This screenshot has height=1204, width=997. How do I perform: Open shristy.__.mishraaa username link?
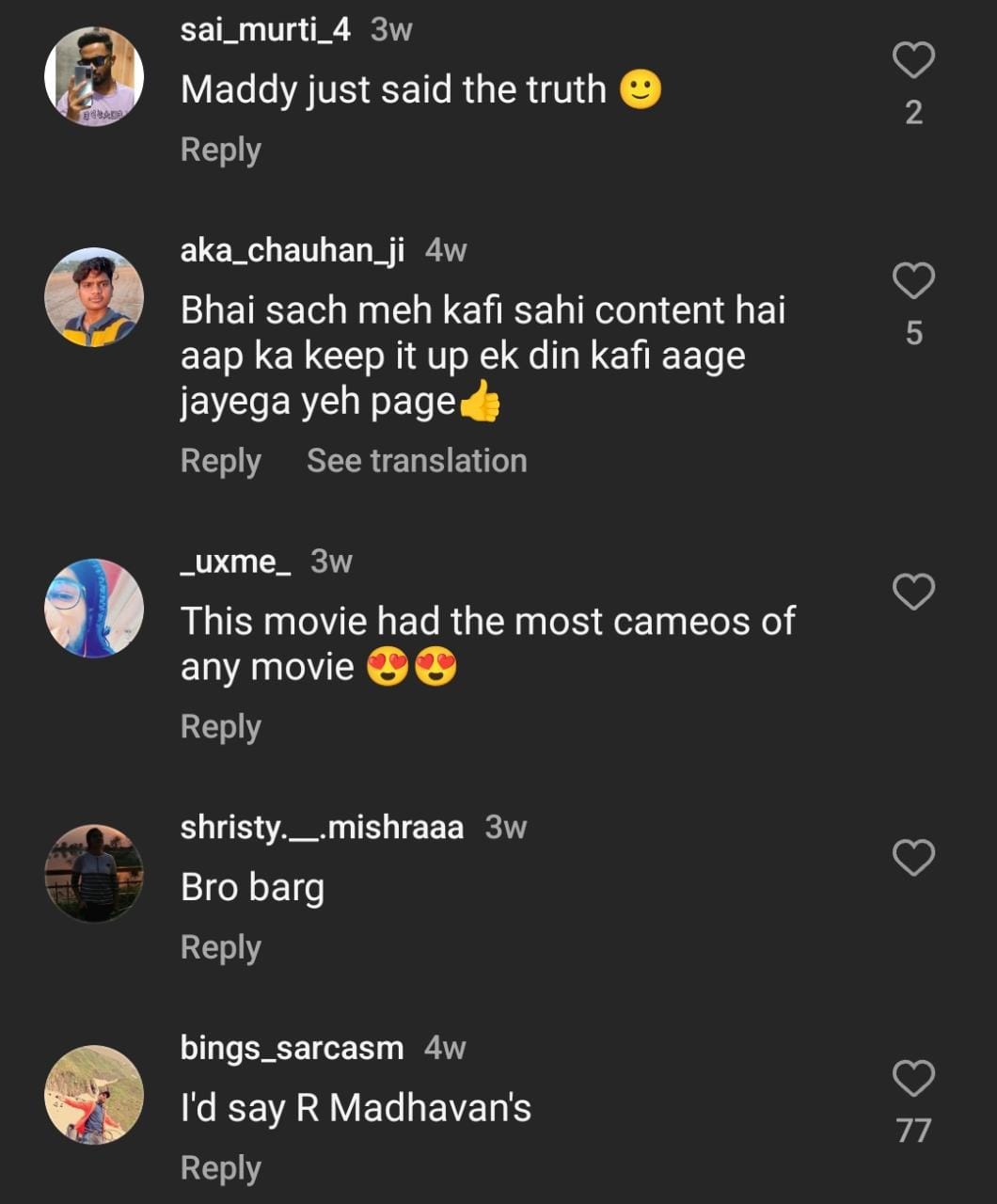click(x=322, y=828)
